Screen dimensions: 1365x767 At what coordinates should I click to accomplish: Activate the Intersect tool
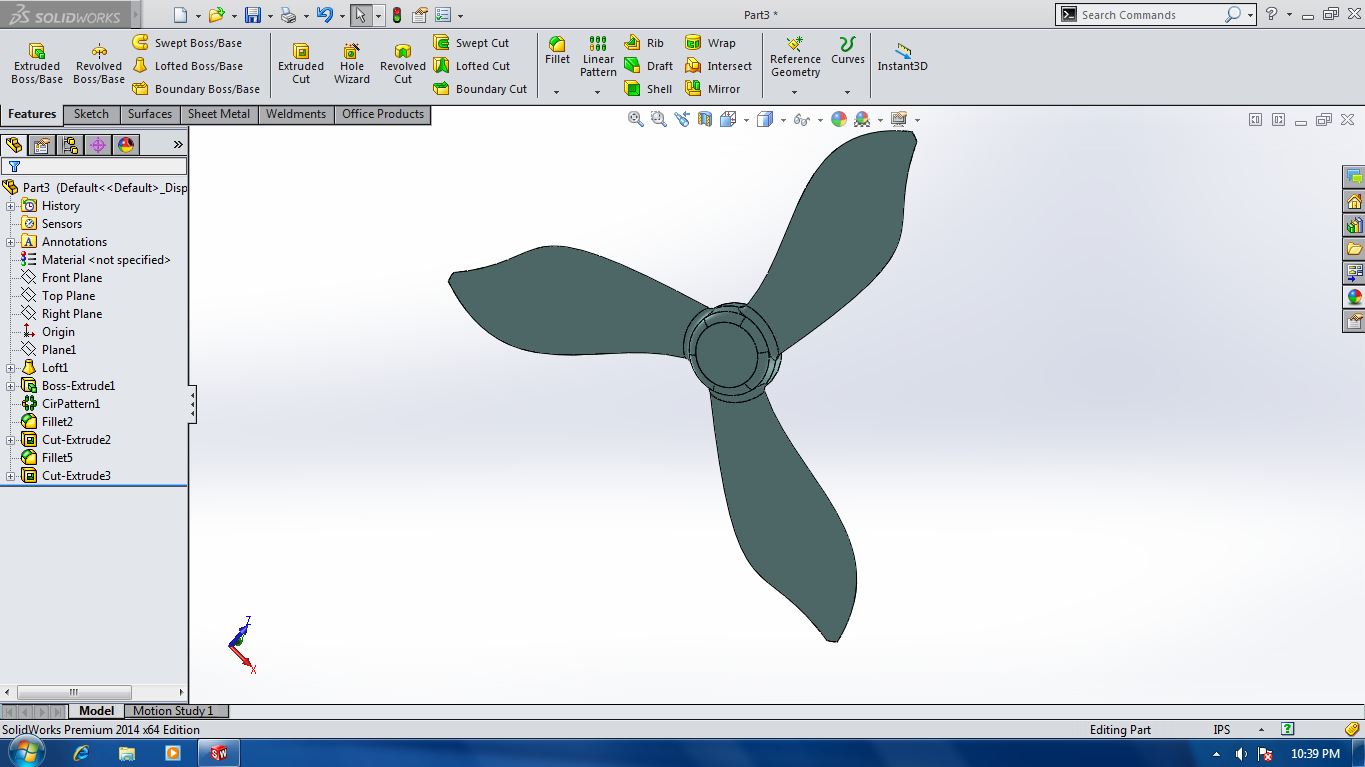point(718,66)
